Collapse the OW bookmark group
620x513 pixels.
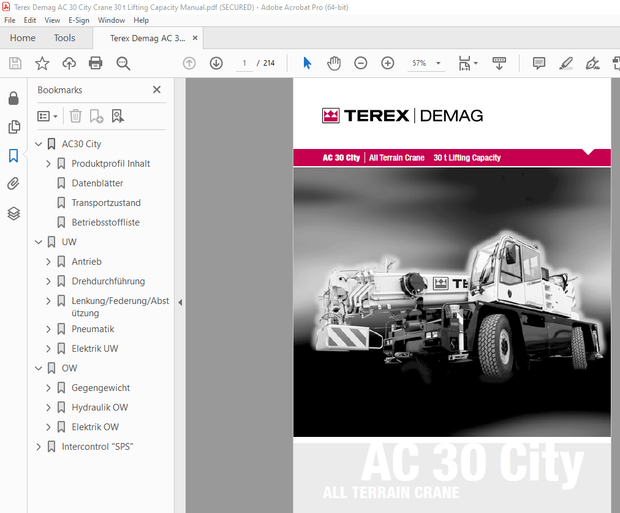point(38,368)
